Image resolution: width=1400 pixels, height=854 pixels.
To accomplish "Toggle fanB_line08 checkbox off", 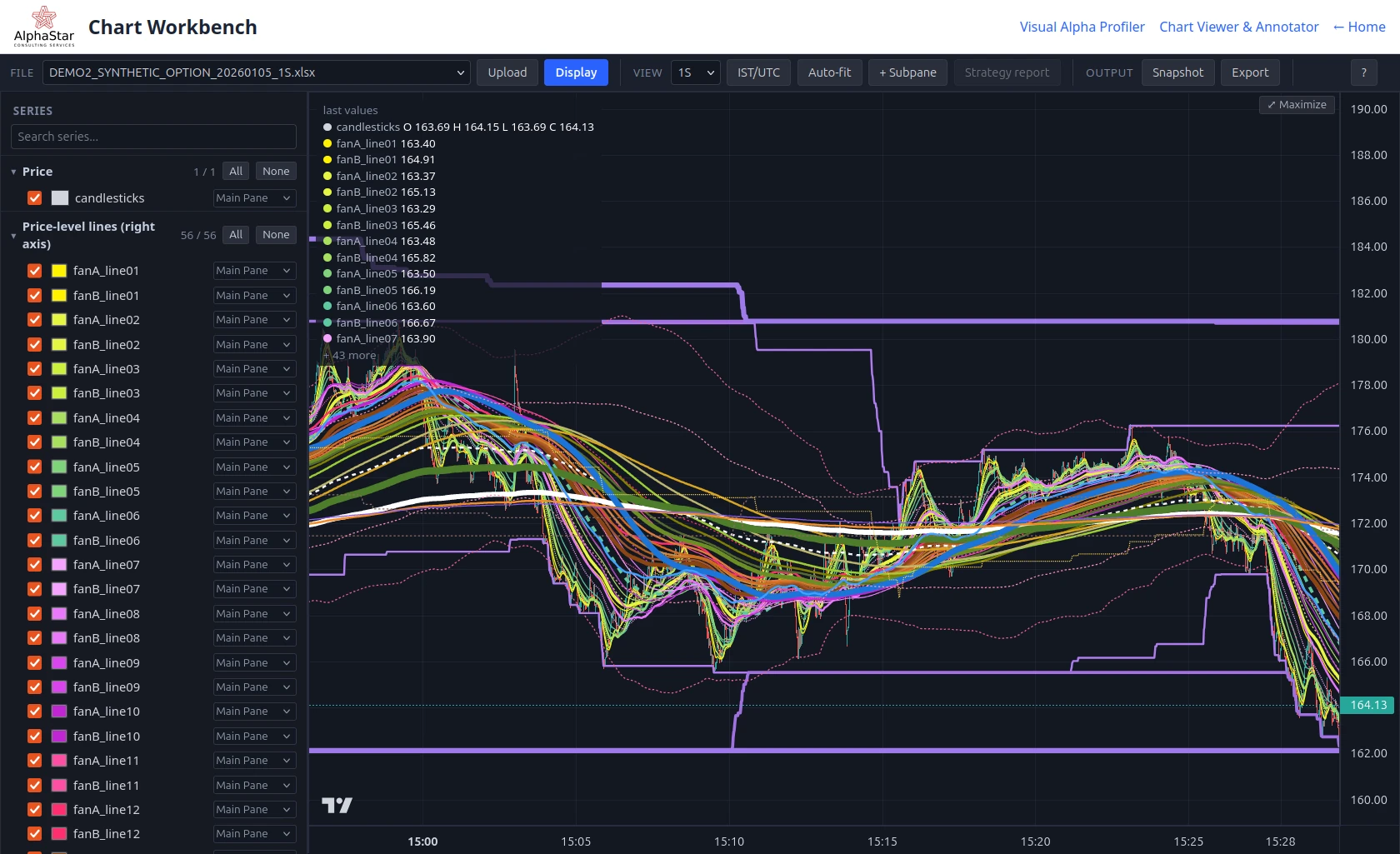I will point(34,638).
